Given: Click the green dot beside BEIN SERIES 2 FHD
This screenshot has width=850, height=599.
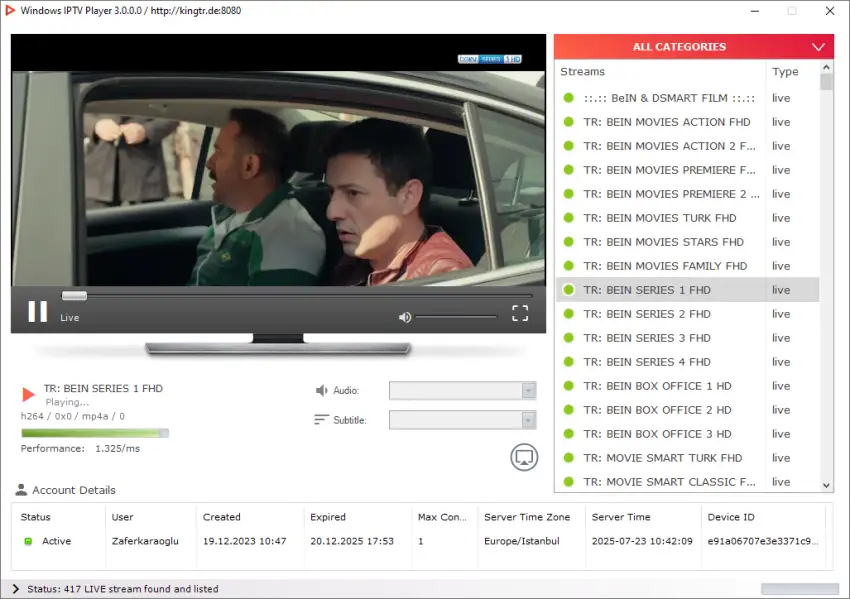Looking at the screenshot, I should coord(569,314).
